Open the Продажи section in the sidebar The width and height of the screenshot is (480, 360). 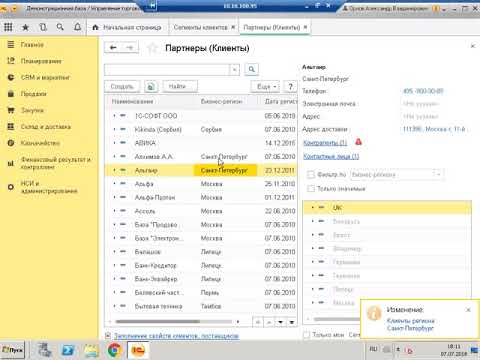34,94
